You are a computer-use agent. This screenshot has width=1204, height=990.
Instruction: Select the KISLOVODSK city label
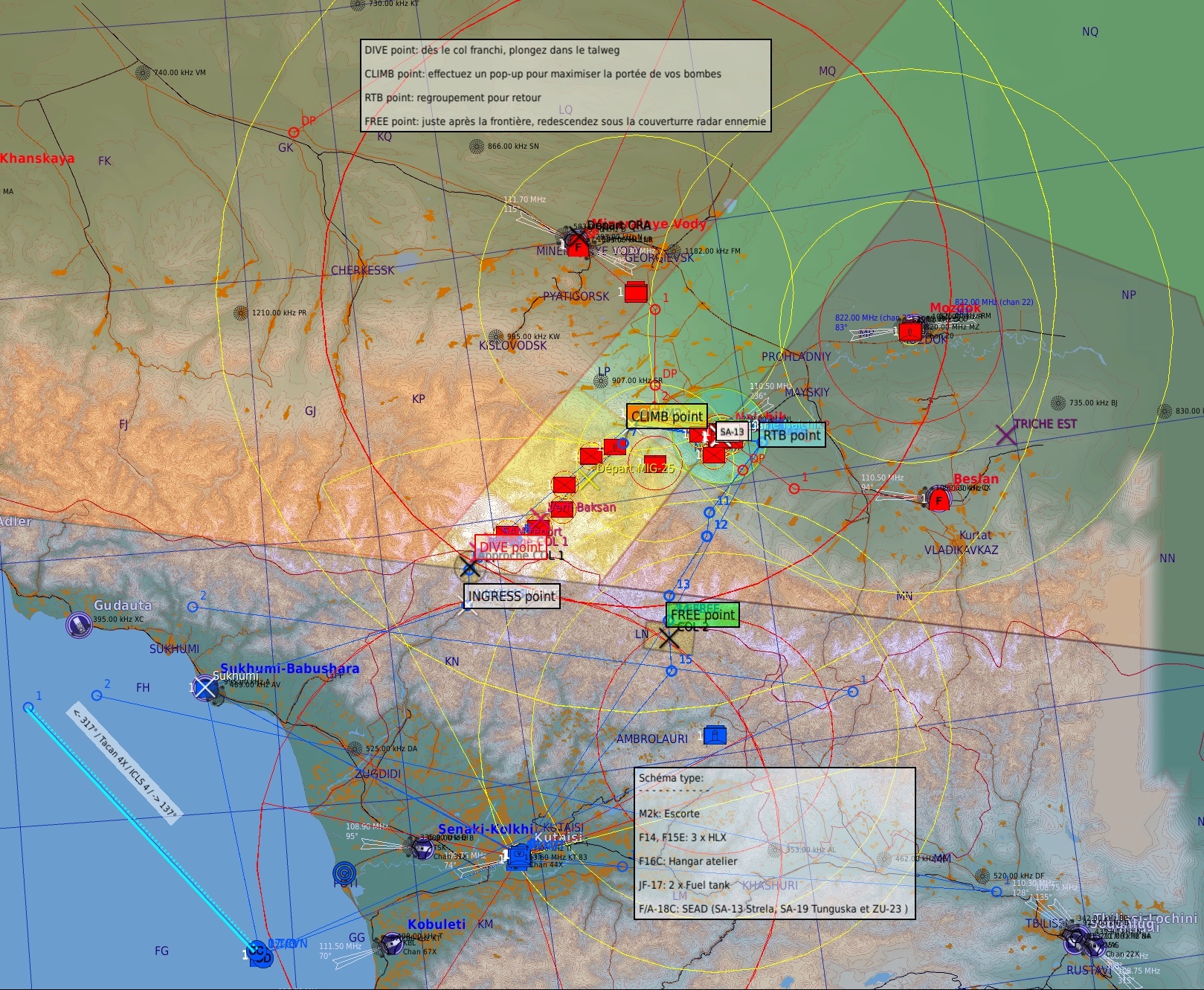(513, 345)
